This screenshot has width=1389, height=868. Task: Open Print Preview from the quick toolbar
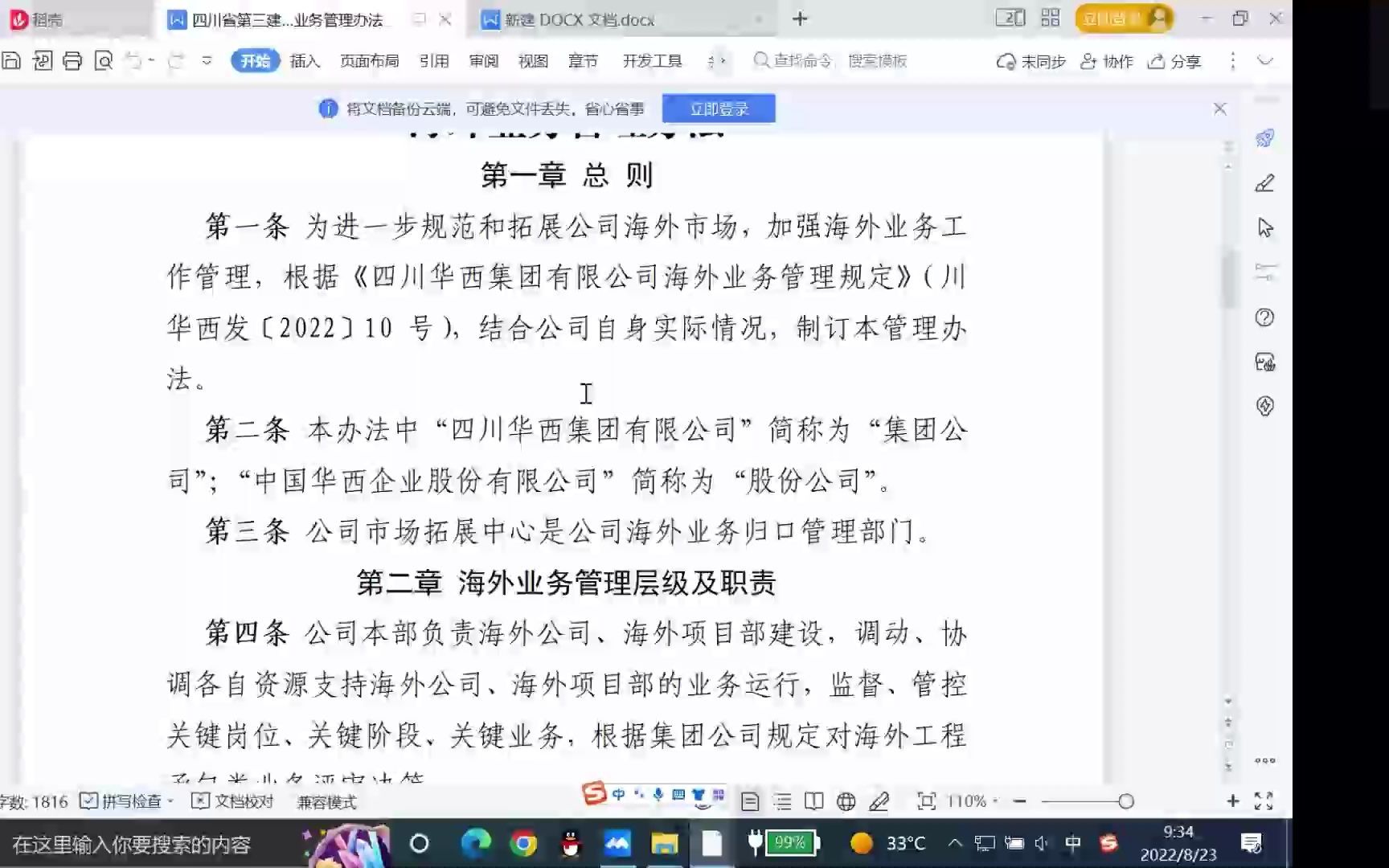103,60
